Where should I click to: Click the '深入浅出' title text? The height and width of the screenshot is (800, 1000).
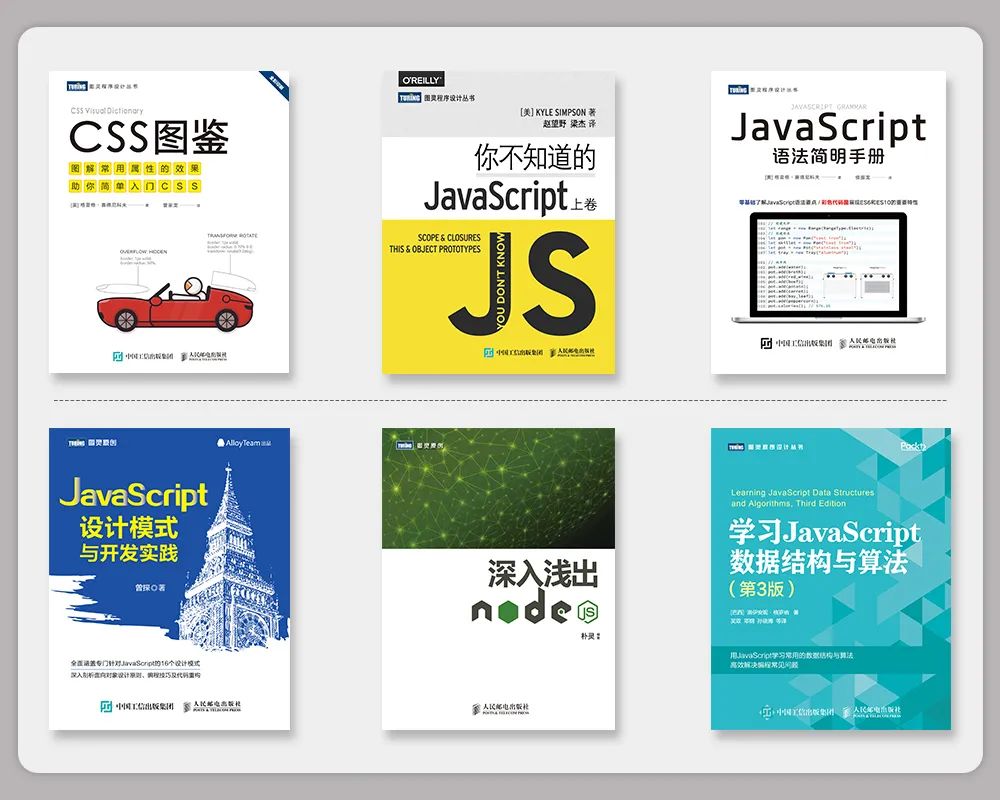click(543, 573)
